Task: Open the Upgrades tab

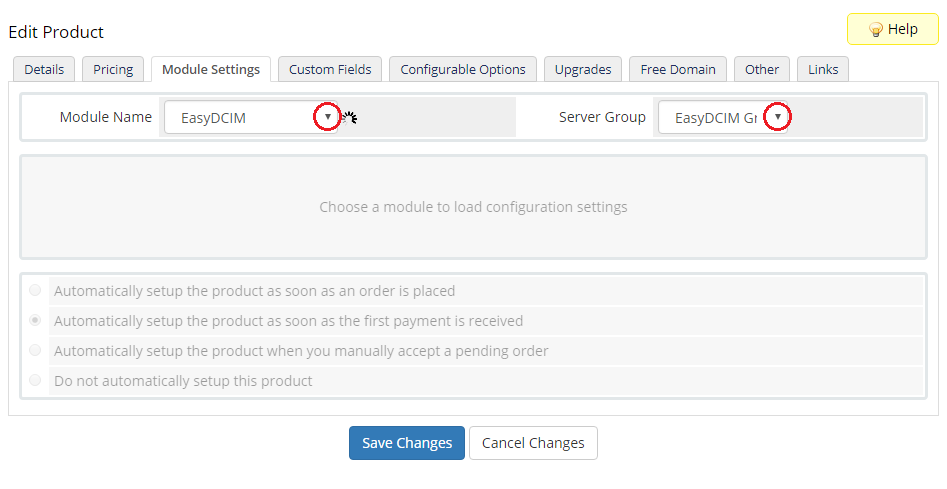Action: coord(583,69)
